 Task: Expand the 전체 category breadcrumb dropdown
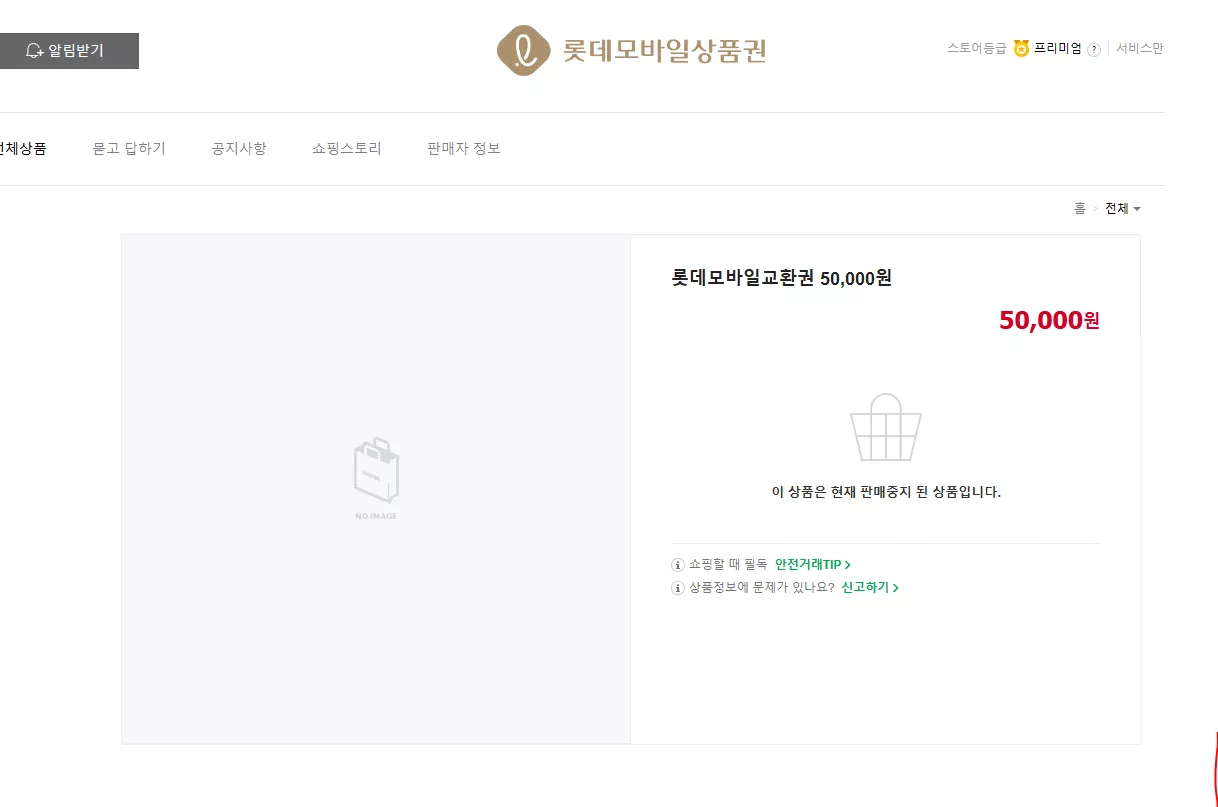(x=1123, y=209)
